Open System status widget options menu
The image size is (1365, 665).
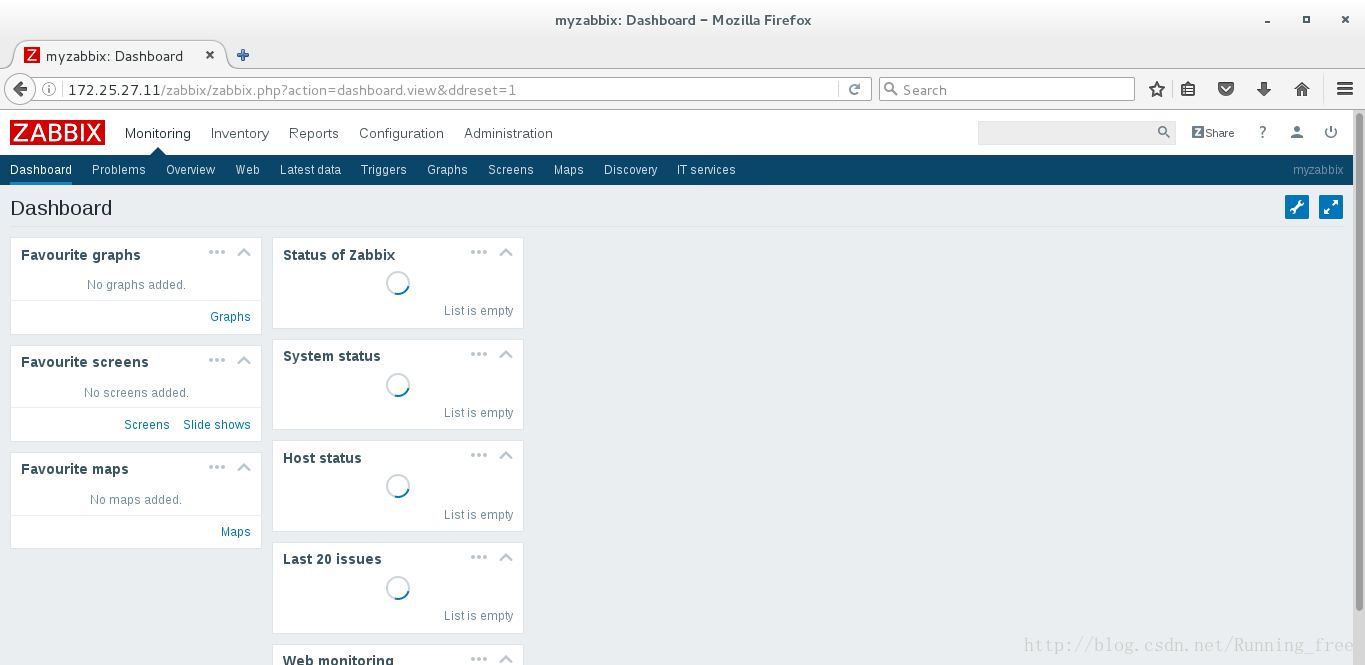click(479, 354)
